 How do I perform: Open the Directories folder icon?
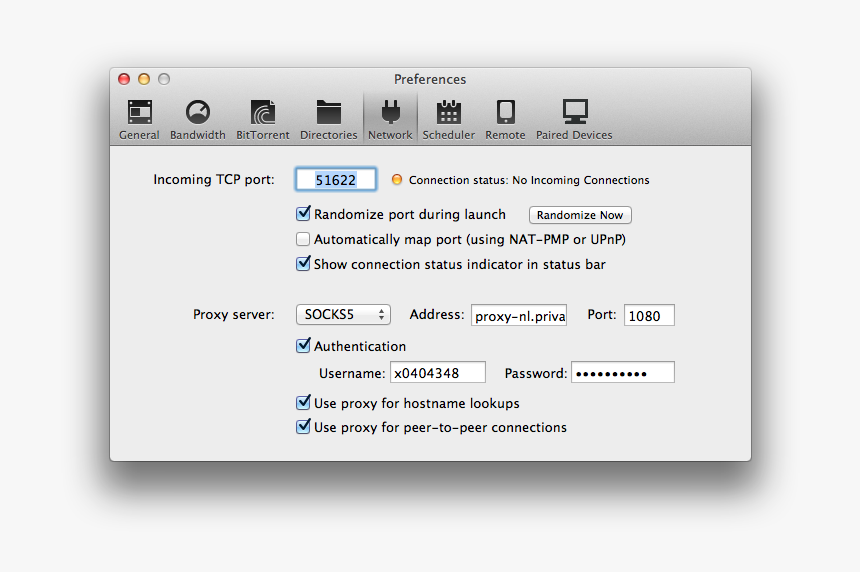(328, 119)
